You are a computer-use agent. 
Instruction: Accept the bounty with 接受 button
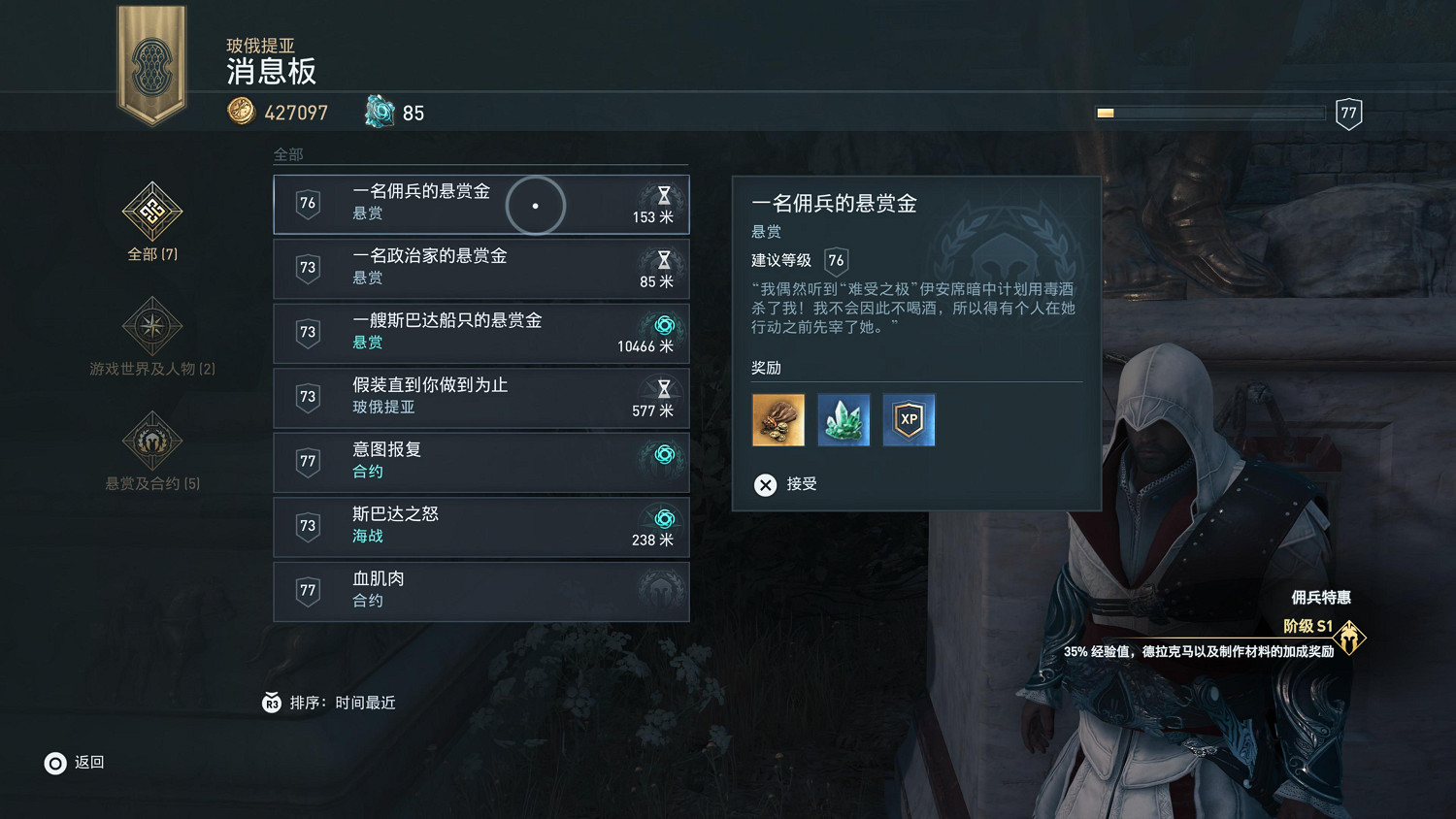pyautogui.click(x=786, y=484)
